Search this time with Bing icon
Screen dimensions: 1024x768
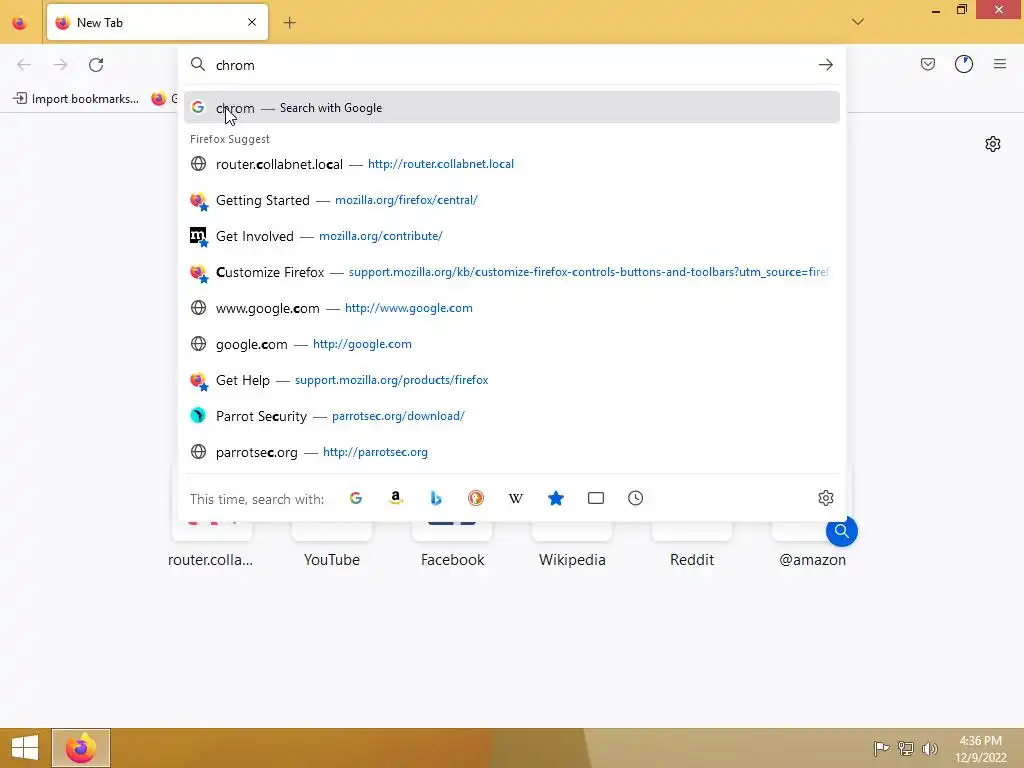click(x=436, y=498)
